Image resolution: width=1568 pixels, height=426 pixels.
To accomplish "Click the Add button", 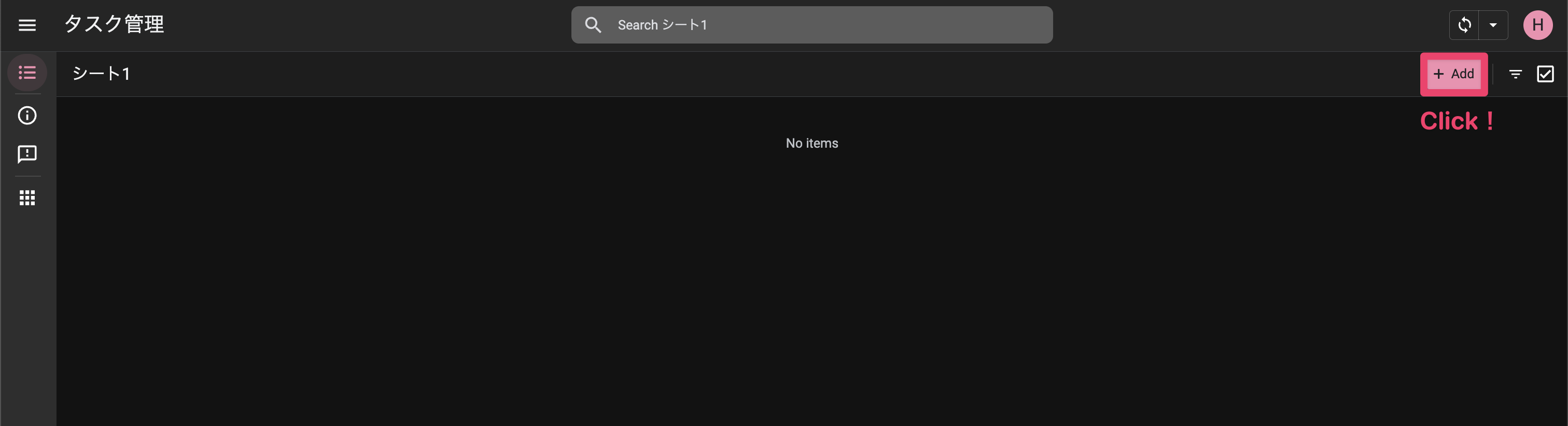I will [x=1453, y=74].
